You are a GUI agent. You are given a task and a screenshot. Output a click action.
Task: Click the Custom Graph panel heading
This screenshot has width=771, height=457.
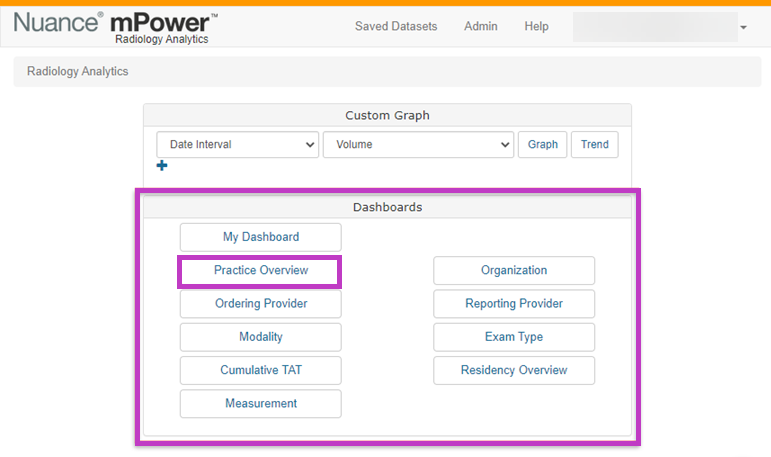click(387, 115)
